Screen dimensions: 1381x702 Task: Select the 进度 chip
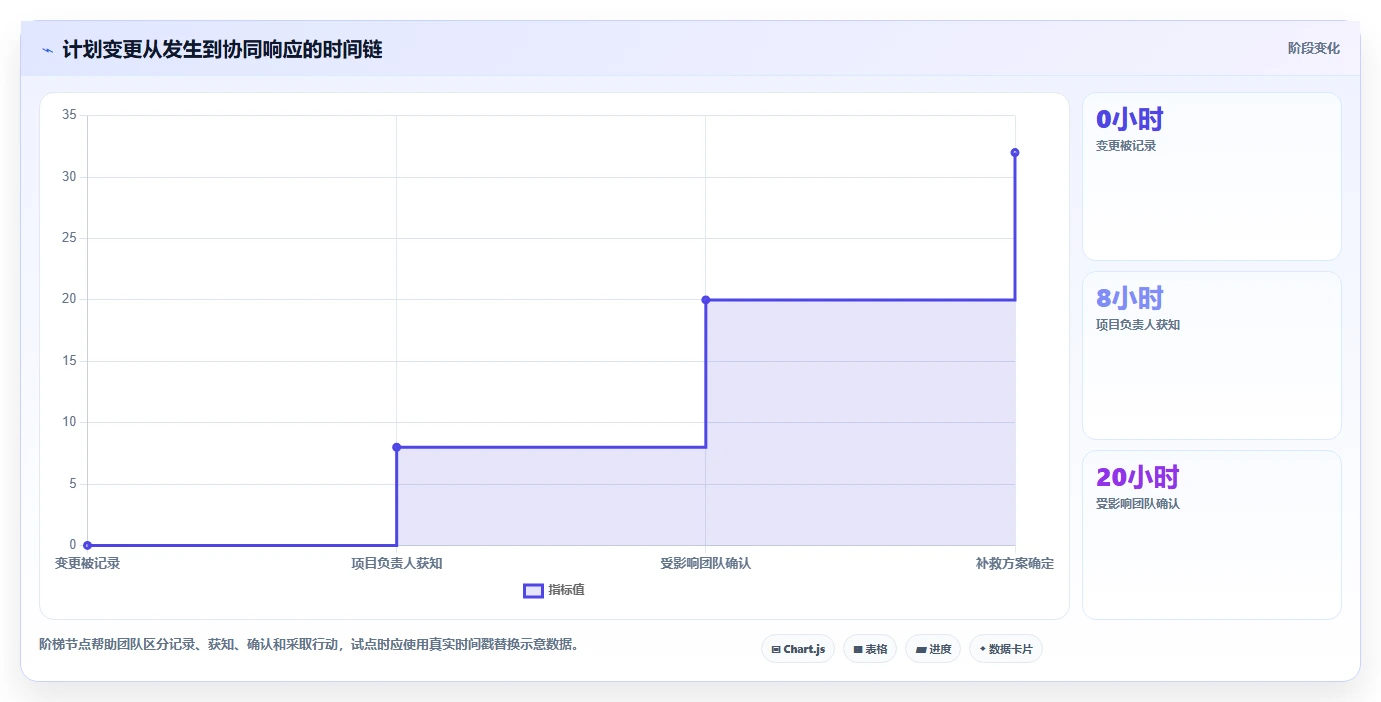[x=933, y=649]
